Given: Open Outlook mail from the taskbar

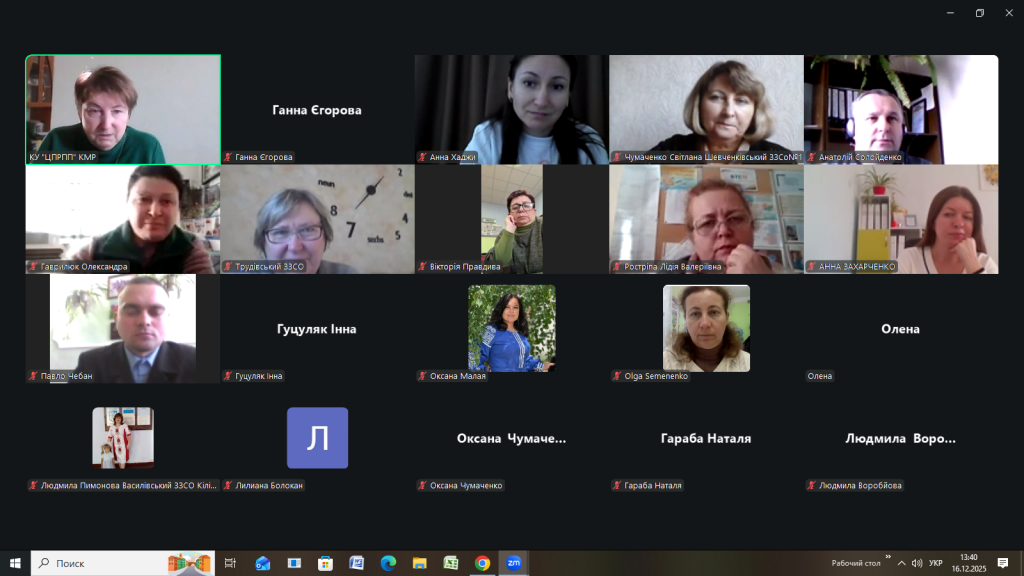Looking at the screenshot, I should [263, 563].
